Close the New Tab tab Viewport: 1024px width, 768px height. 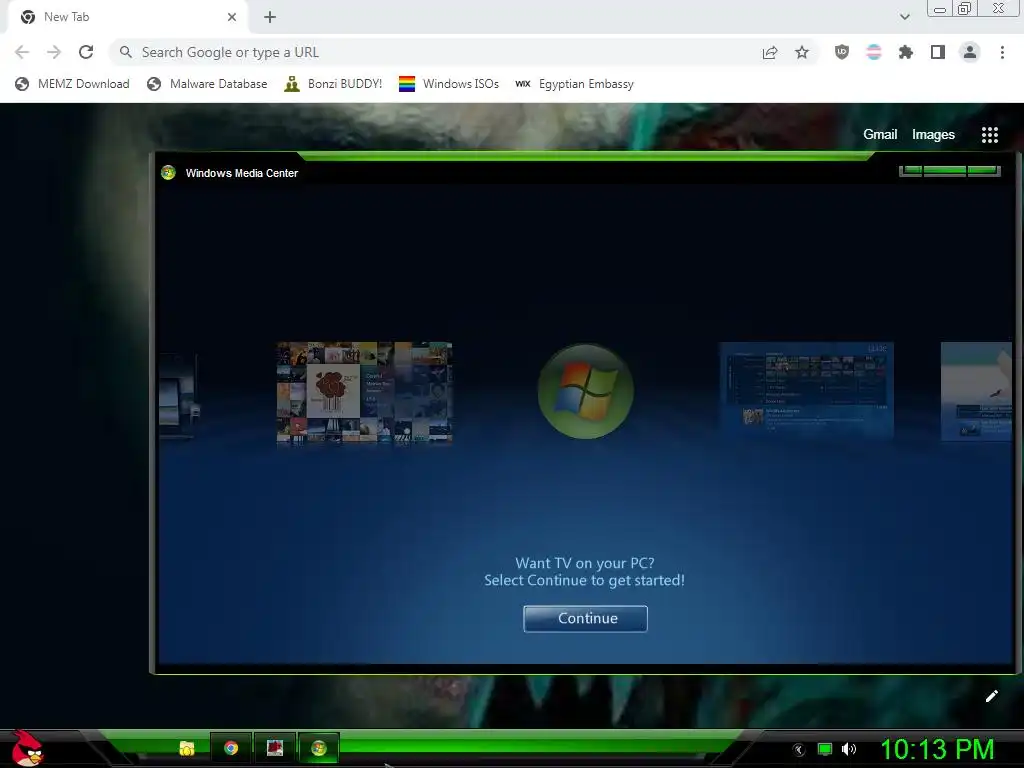pos(232,17)
